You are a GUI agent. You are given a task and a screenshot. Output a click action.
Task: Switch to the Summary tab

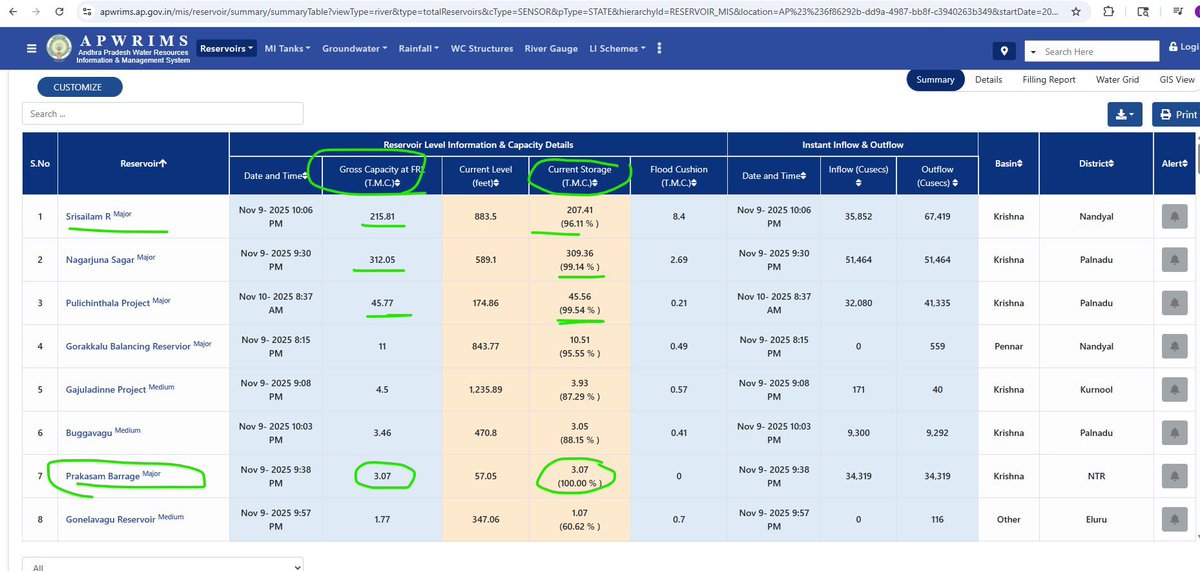coord(935,80)
